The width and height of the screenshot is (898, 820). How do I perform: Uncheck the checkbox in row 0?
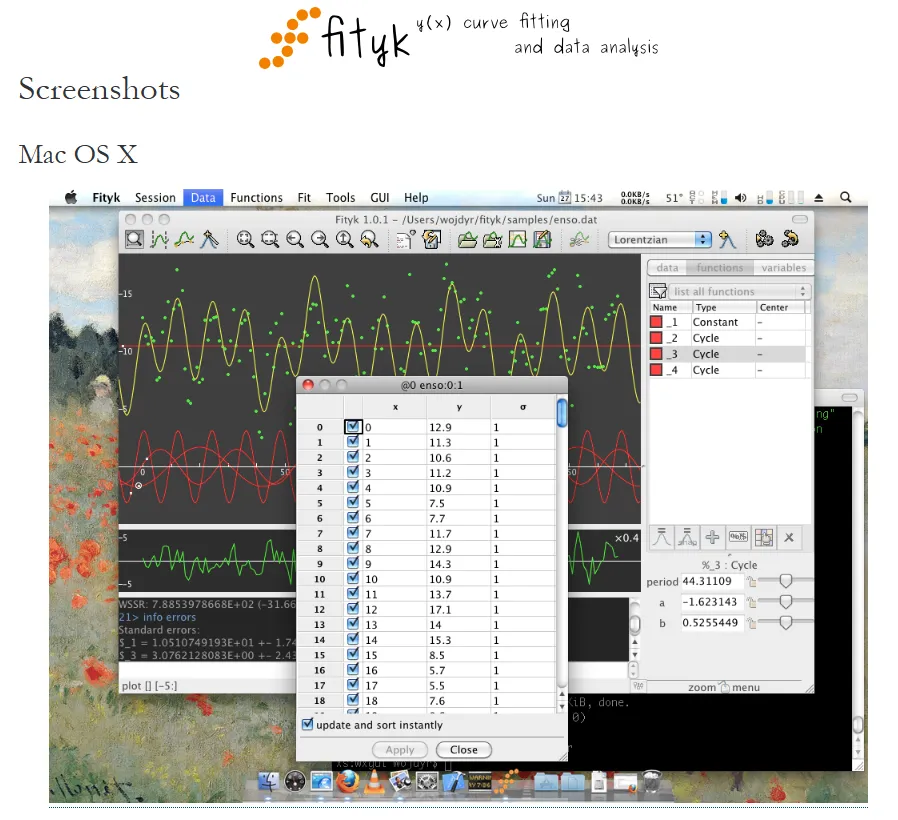(353, 427)
